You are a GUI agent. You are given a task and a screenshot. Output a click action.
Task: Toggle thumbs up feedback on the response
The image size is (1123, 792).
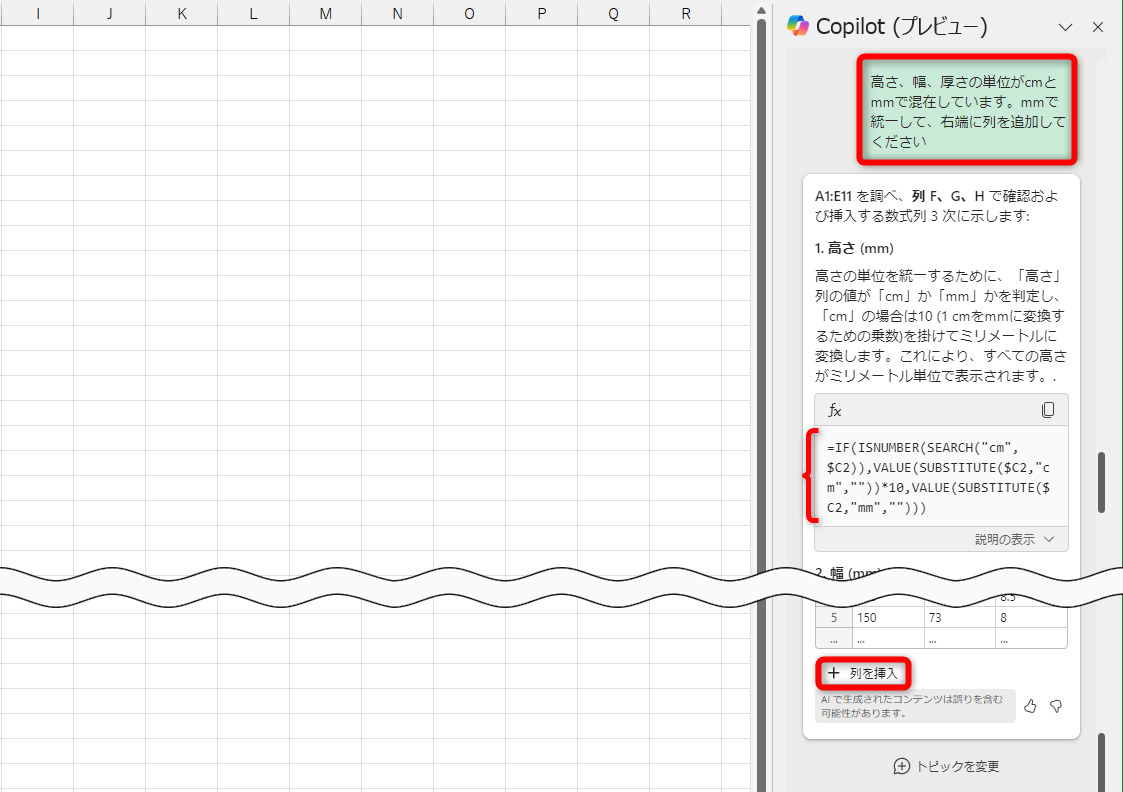tap(1030, 706)
